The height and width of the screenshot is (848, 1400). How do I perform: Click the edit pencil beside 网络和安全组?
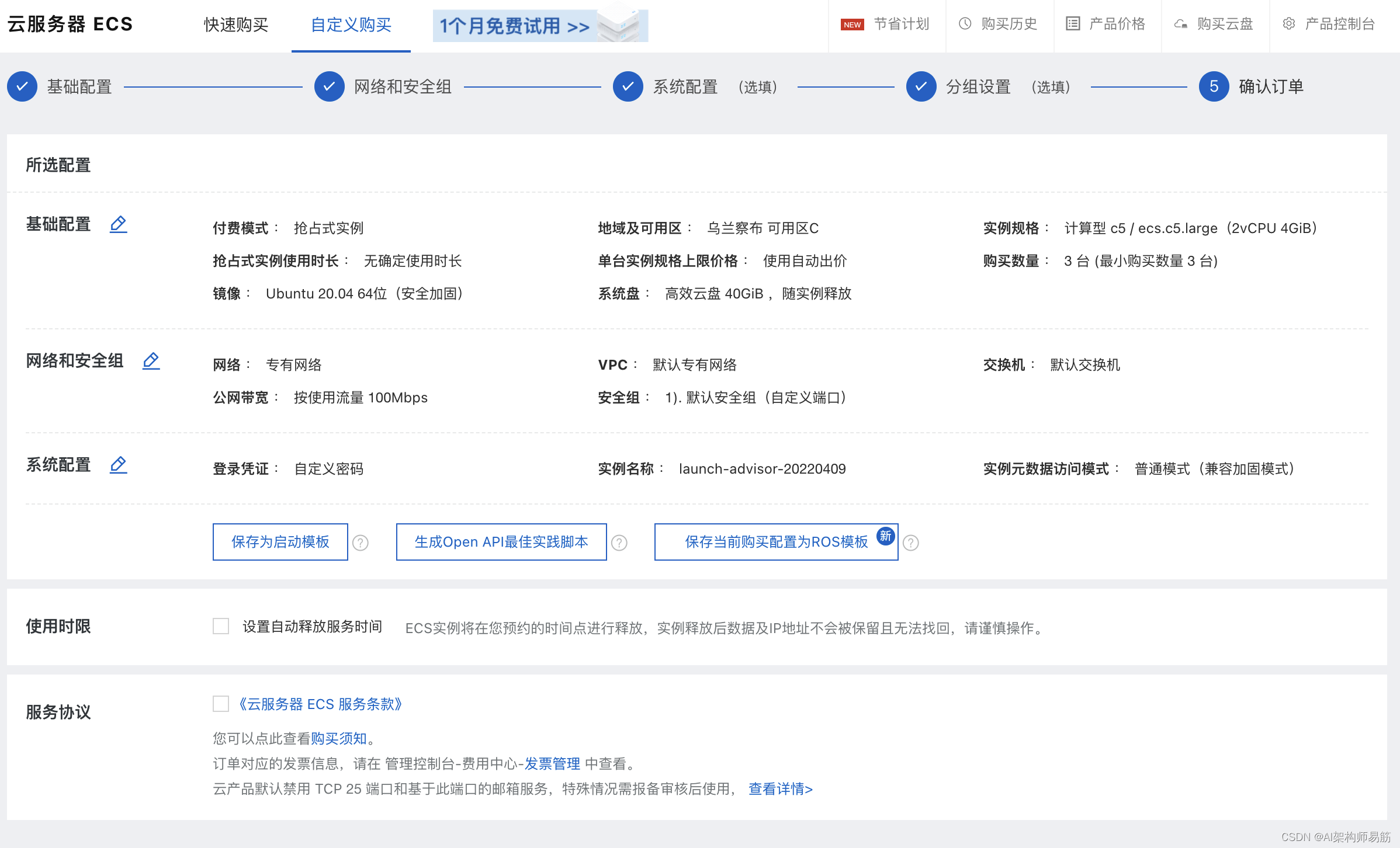click(x=151, y=361)
